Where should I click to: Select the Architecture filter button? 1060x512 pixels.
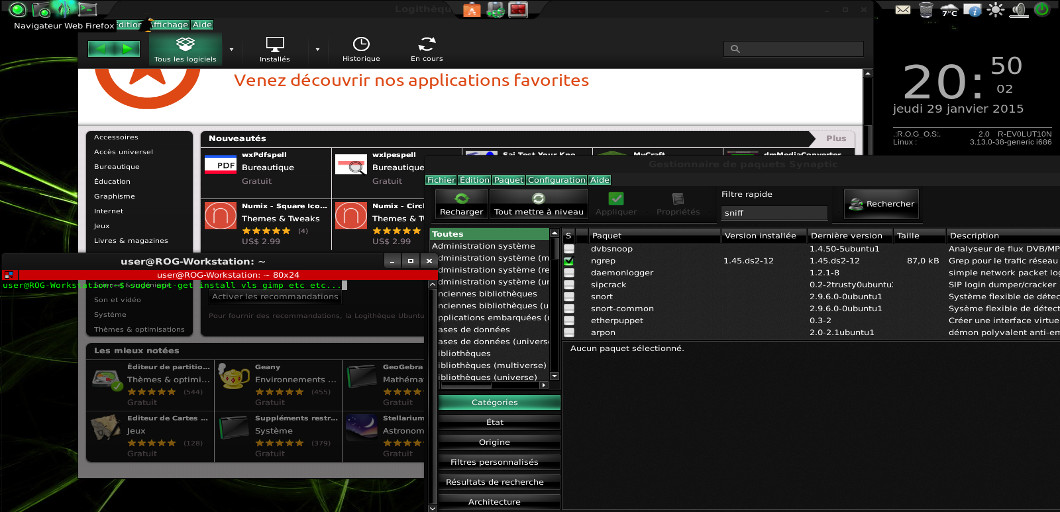point(499,502)
